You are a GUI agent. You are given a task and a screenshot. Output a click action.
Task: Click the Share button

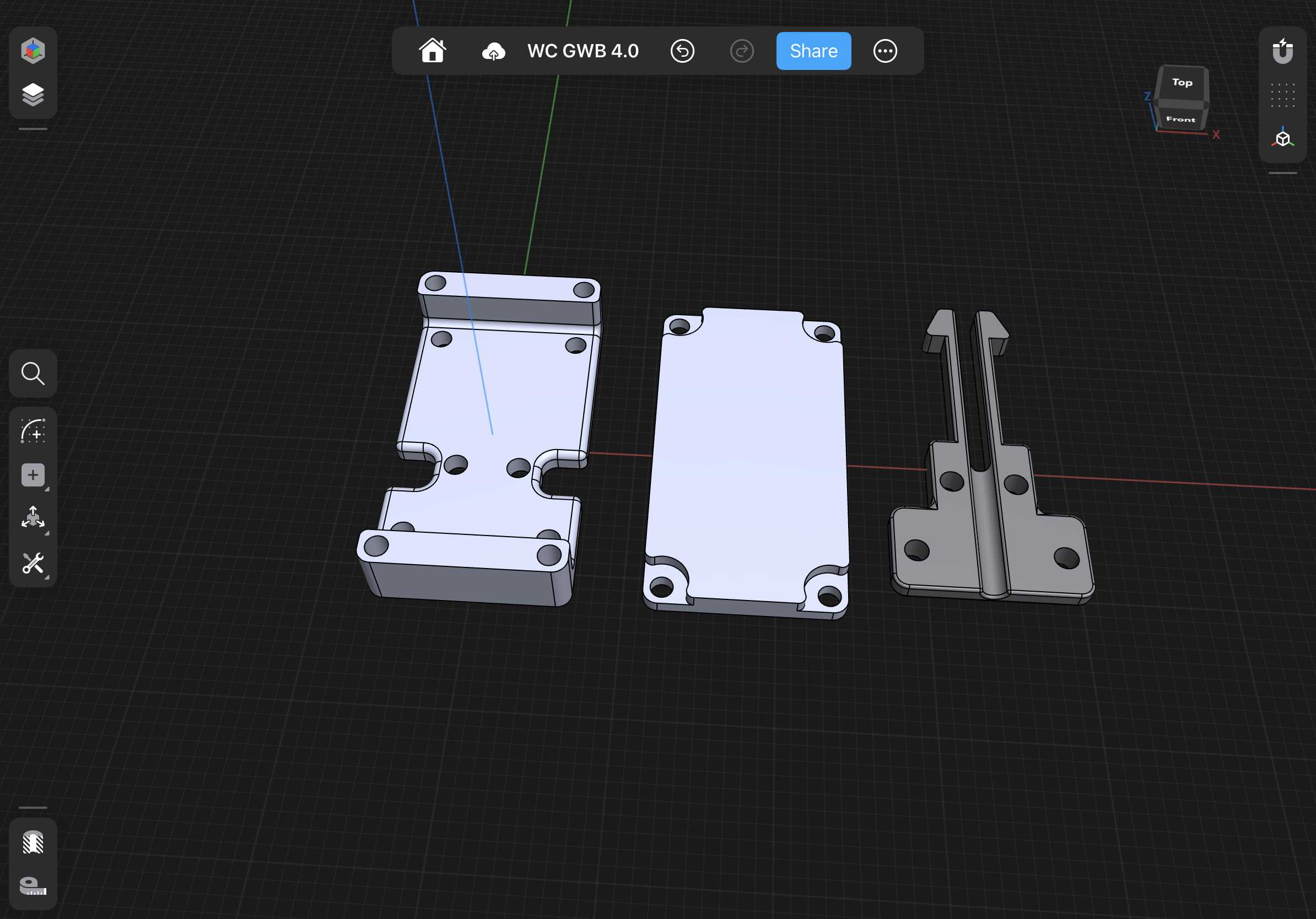click(813, 51)
